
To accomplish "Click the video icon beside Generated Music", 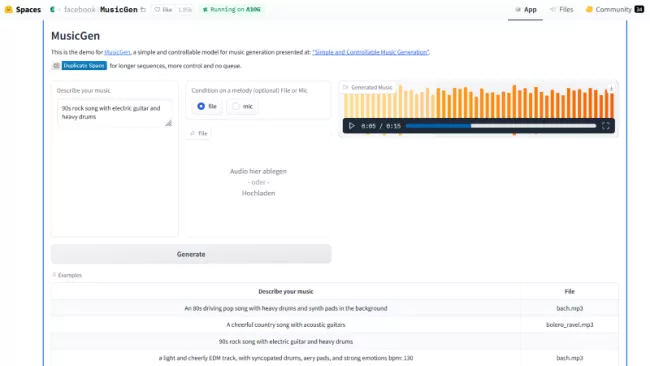I will [345, 87].
